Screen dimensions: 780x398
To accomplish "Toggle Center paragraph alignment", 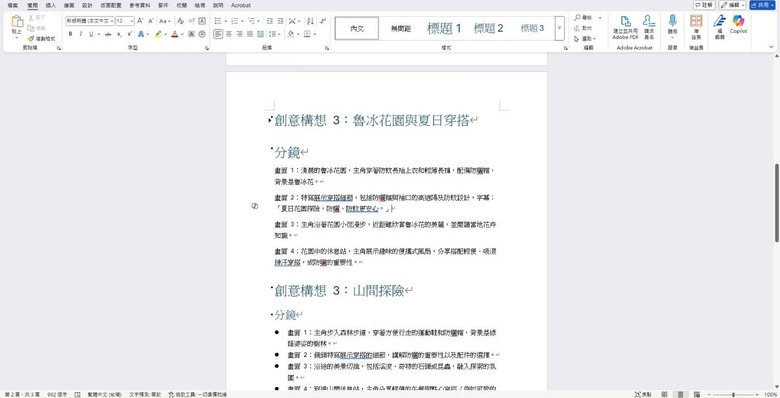I will click(x=229, y=34).
